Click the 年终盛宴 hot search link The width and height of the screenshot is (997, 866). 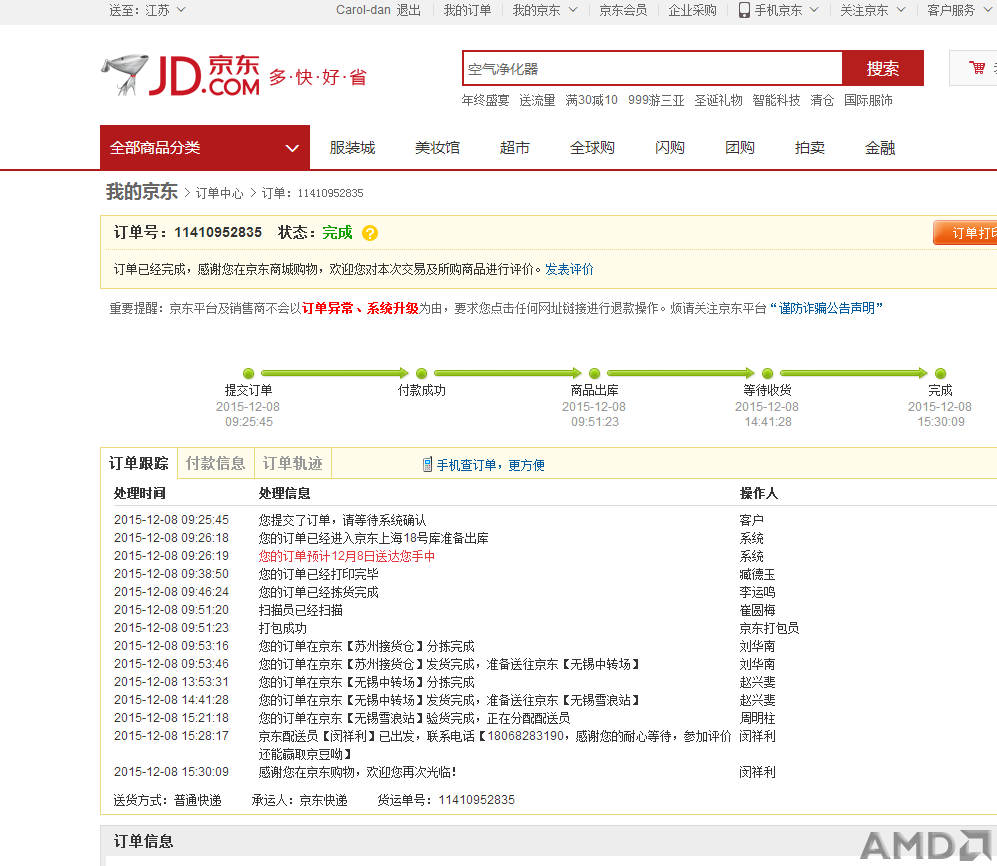click(485, 100)
